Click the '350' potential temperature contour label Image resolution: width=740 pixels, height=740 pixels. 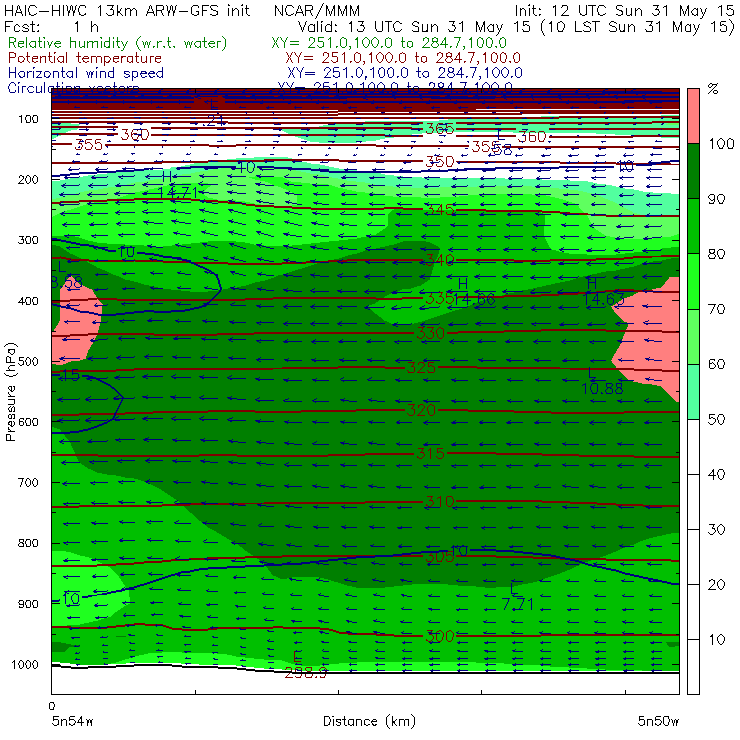[x=440, y=162]
